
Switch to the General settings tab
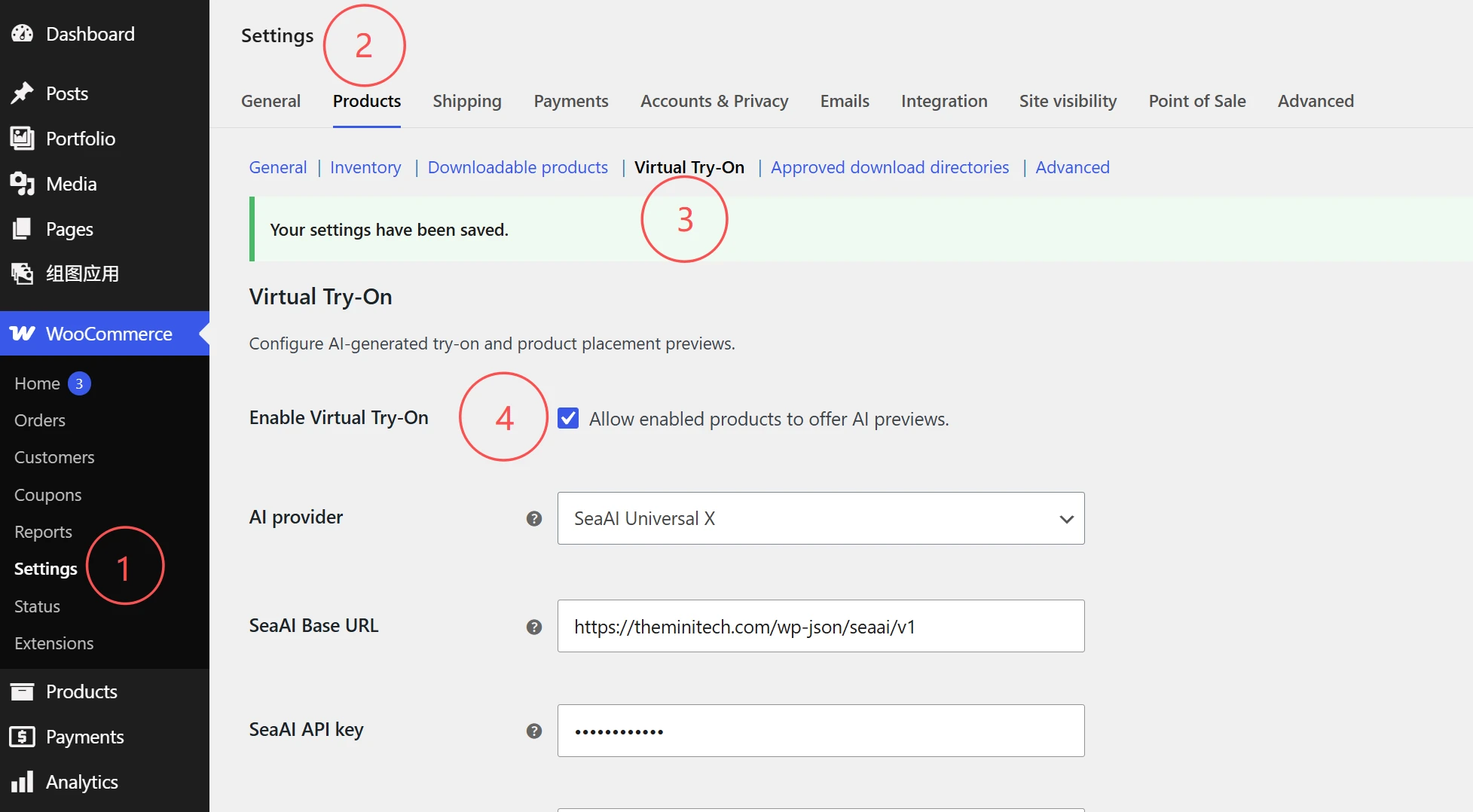pyautogui.click(x=270, y=101)
